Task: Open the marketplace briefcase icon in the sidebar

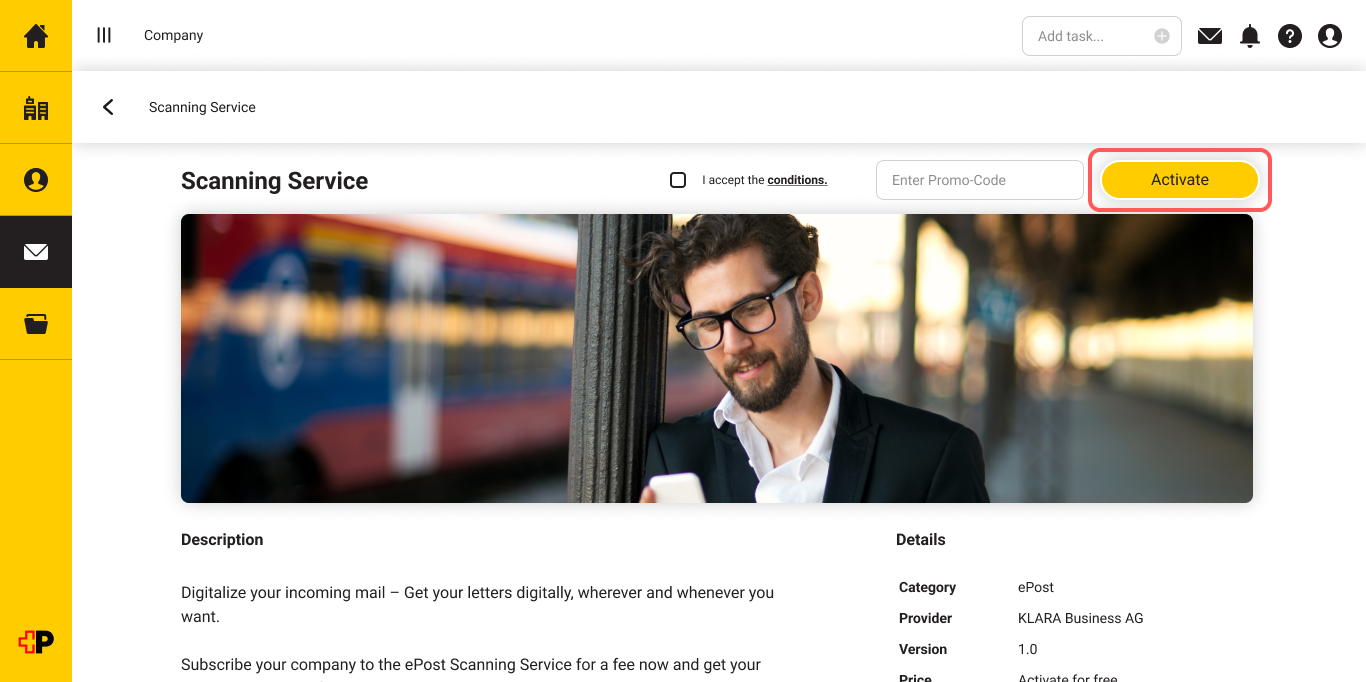Action: (36, 324)
